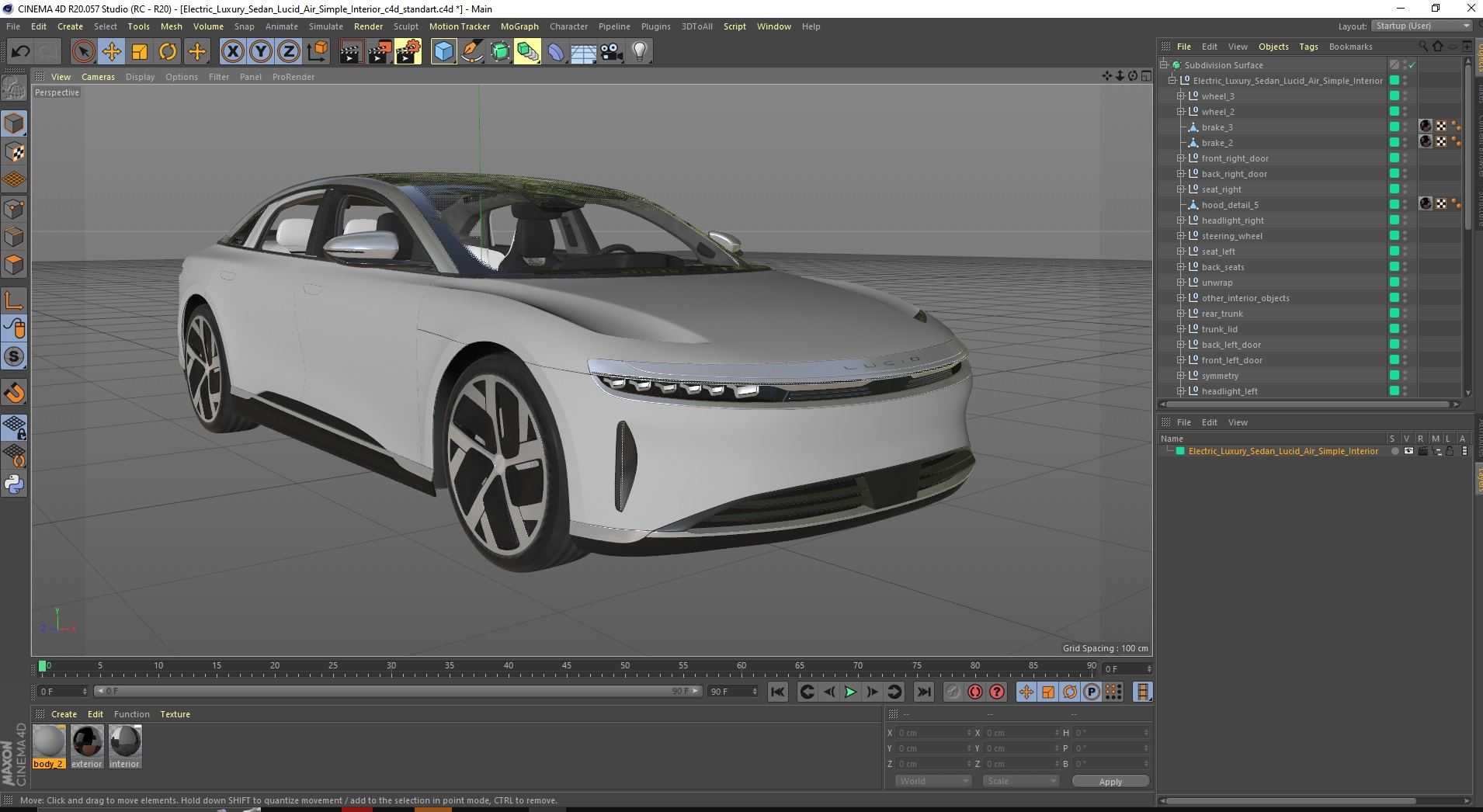Open the Scale coordinate dropdown
This screenshot has width=1483, height=812.
click(x=1020, y=781)
